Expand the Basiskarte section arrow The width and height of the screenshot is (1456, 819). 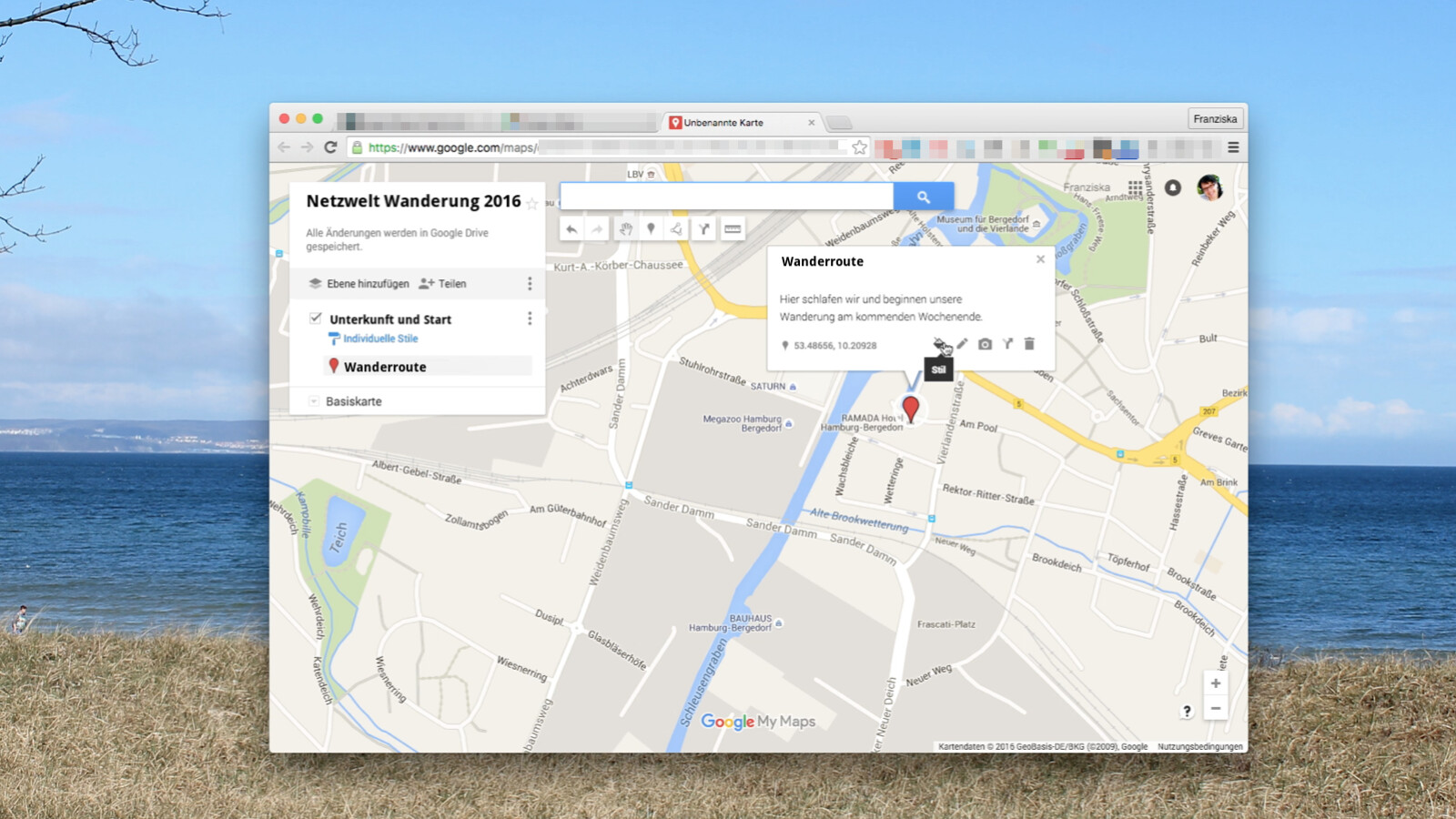(x=313, y=401)
